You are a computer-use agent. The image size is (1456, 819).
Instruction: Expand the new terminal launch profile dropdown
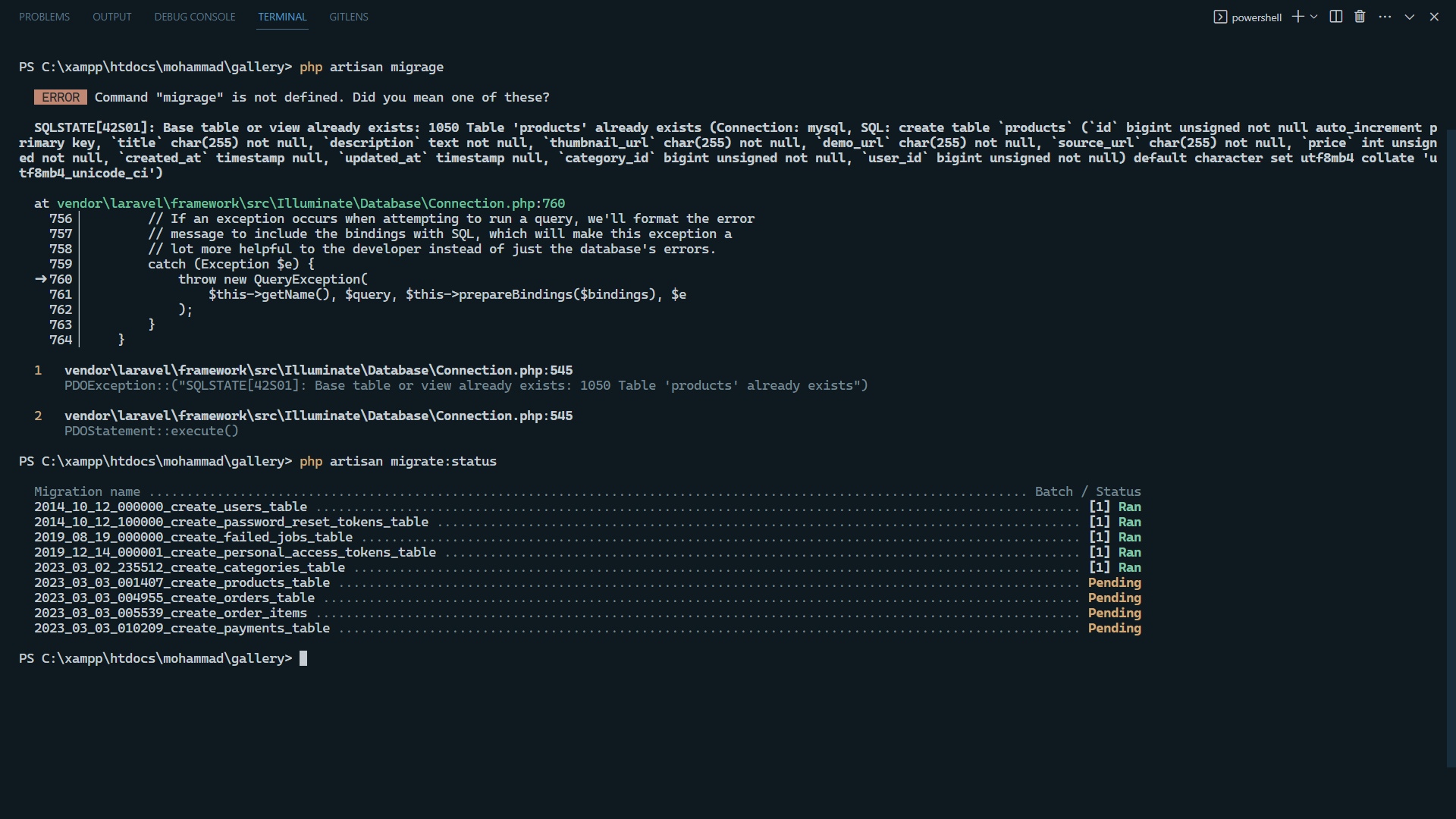point(1314,17)
